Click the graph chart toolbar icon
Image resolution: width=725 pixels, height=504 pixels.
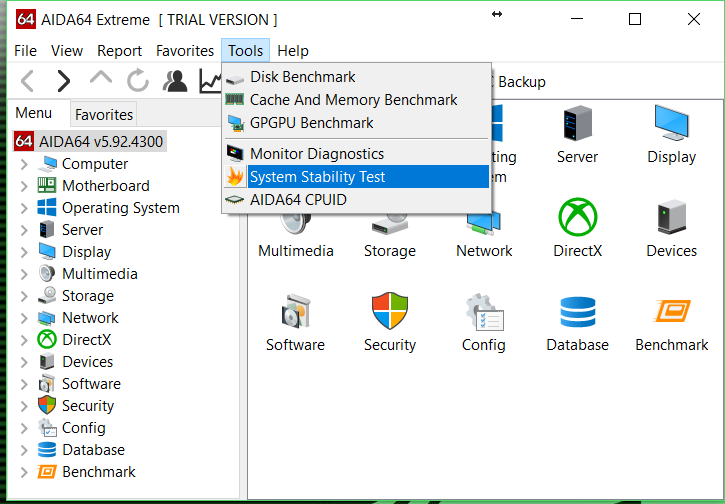tap(211, 81)
